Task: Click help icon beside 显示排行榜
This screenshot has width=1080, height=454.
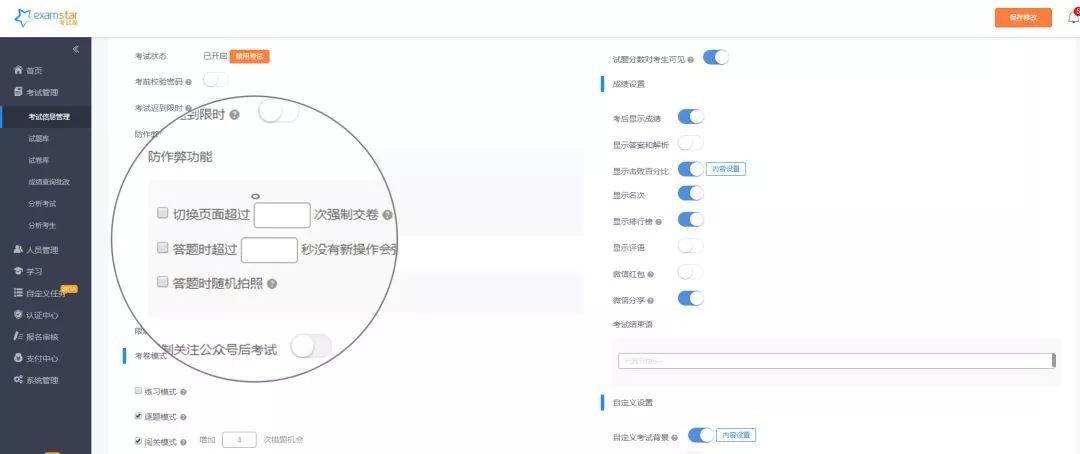Action: pyautogui.click(x=659, y=222)
